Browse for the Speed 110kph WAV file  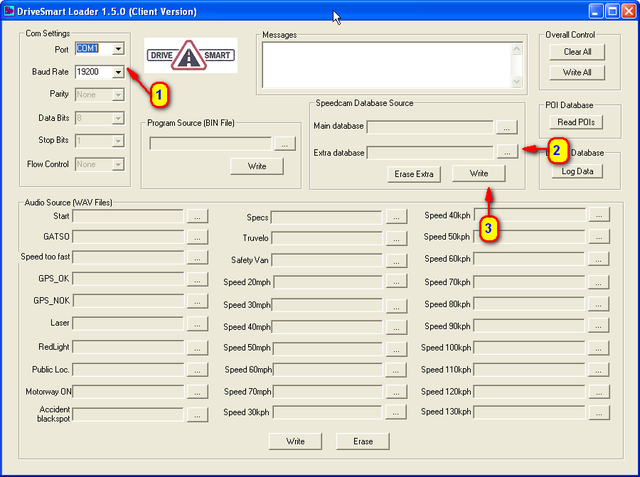[x=598, y=370]
